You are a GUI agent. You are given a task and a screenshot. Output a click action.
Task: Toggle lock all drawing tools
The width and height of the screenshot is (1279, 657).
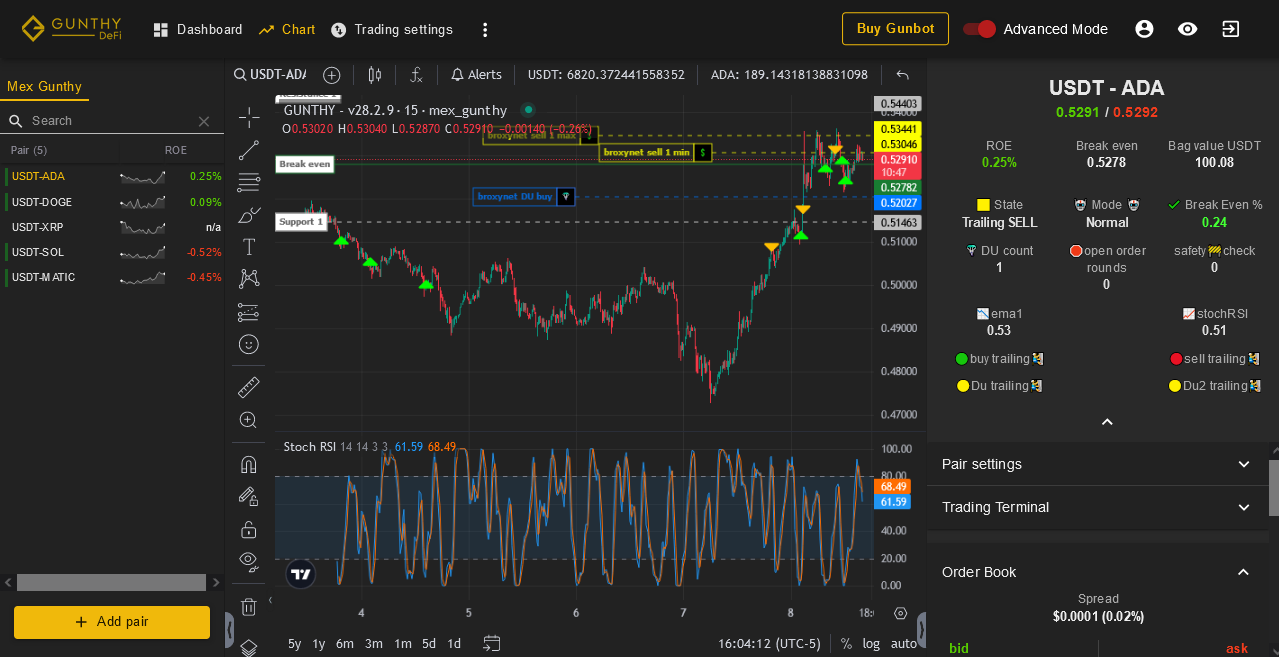249,529
